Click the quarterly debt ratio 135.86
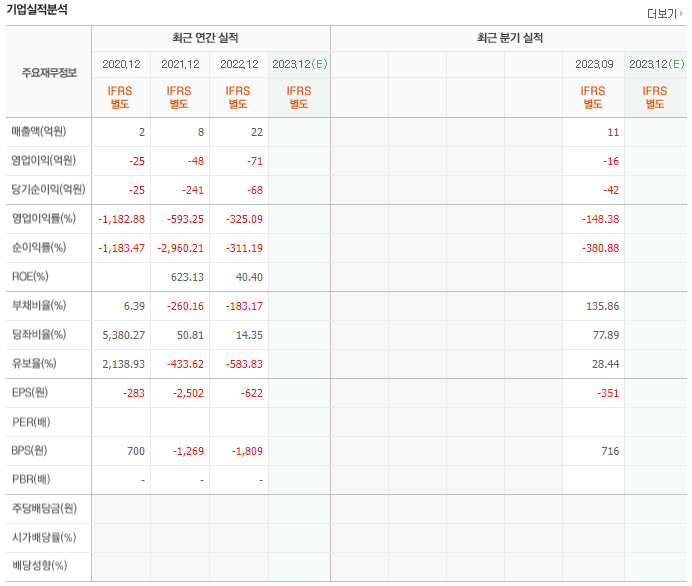 click(x=602, y=306)
